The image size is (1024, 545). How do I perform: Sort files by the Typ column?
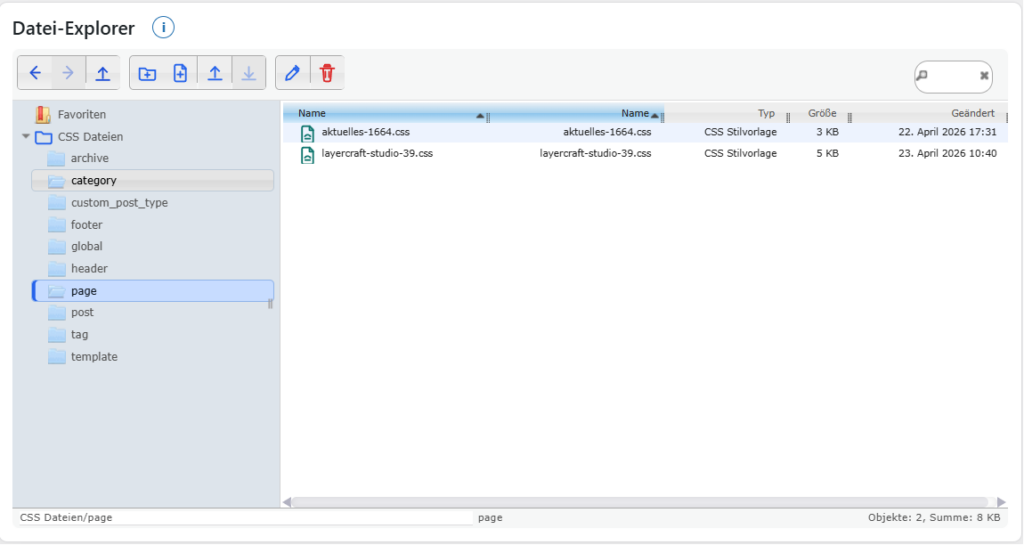pos(726,114)
